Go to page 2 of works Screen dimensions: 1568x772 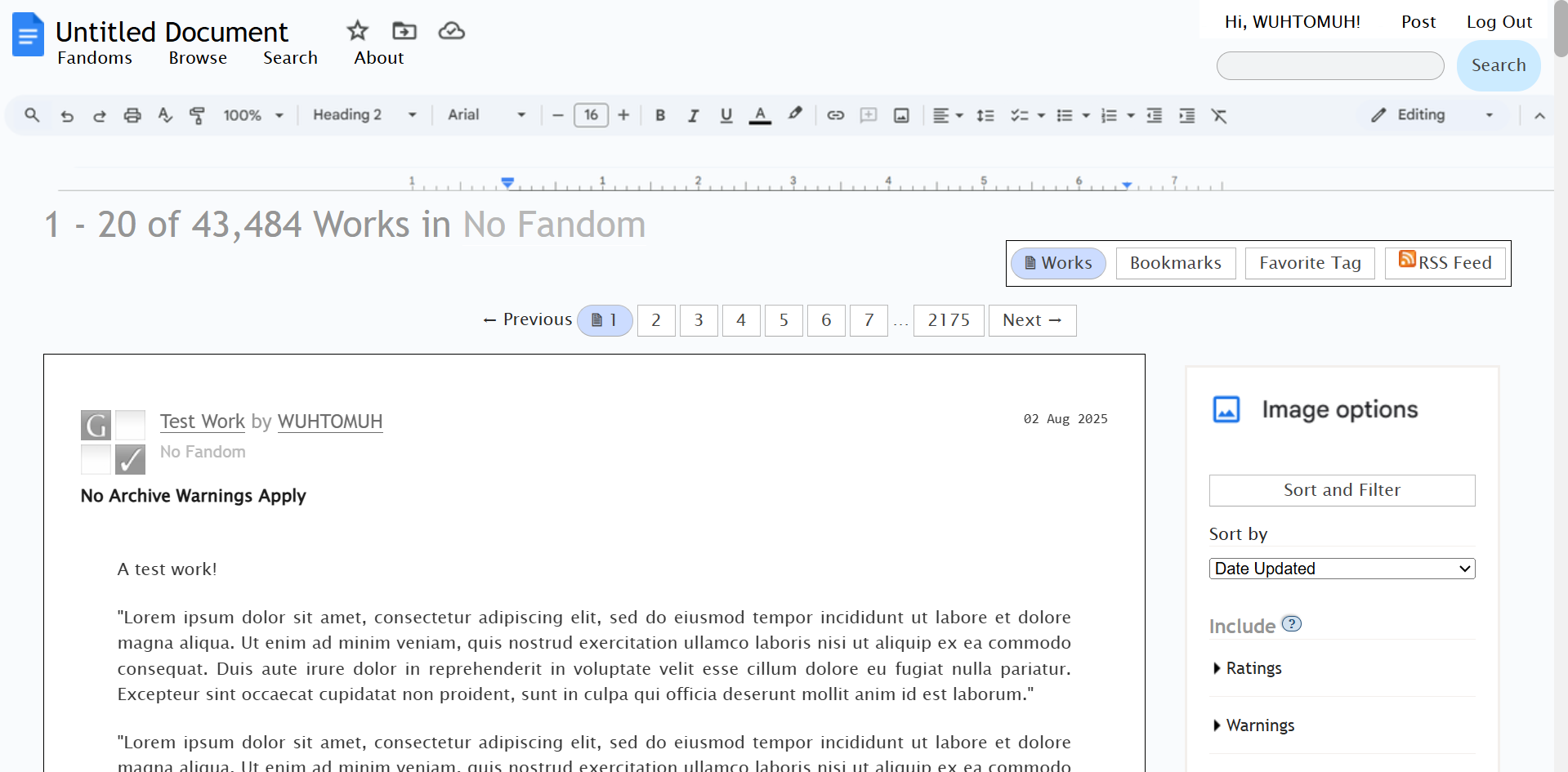click(x=656, y=320)
